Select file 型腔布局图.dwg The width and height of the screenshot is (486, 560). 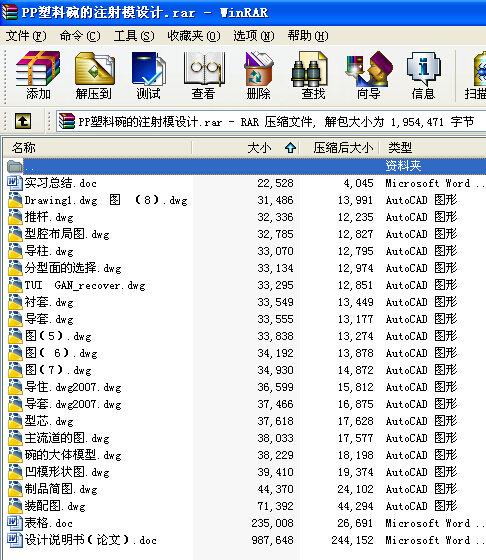click(x=67, y=234)
